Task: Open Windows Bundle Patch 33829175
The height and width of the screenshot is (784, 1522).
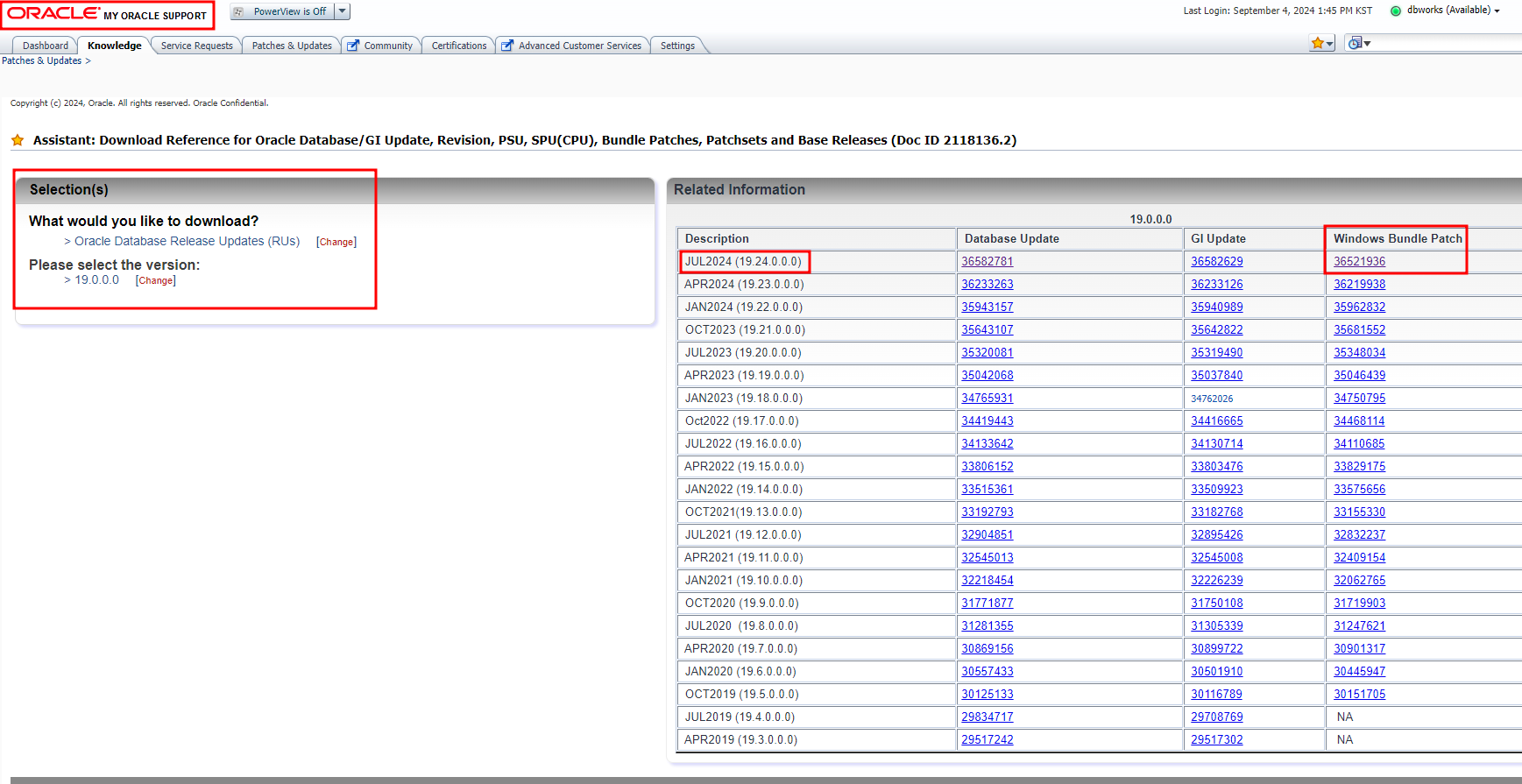Action: 1359,467
